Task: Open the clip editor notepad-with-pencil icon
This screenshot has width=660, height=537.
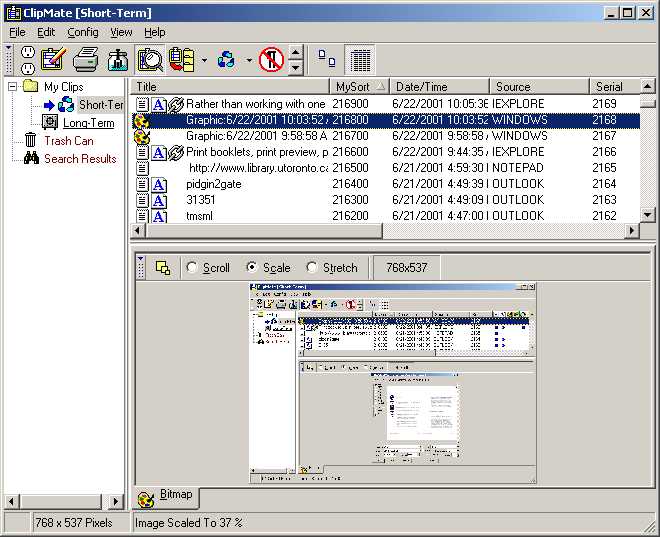Action: [x=53, y=59]
